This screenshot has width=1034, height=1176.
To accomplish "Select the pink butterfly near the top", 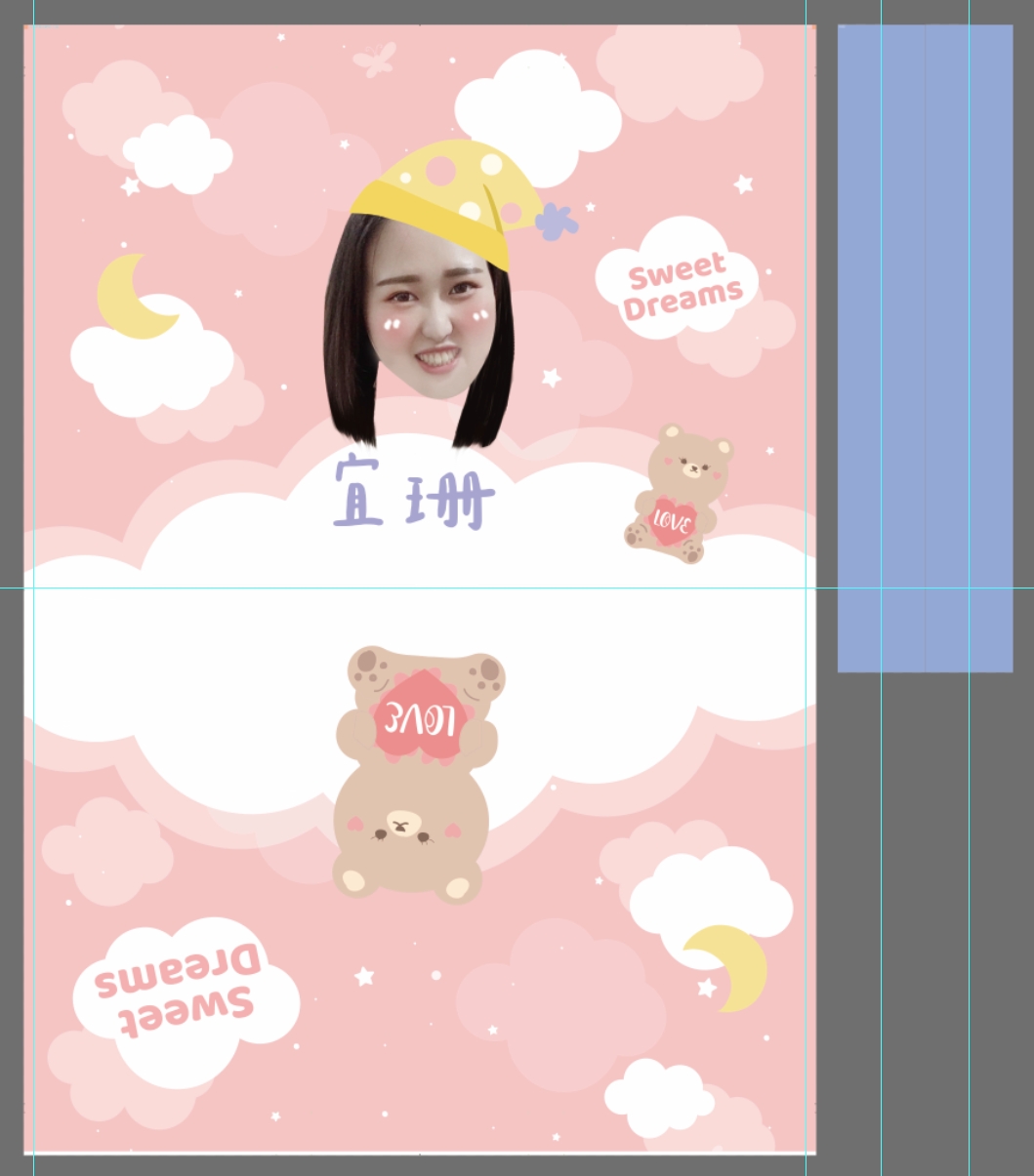I will [x=375, y=59].
